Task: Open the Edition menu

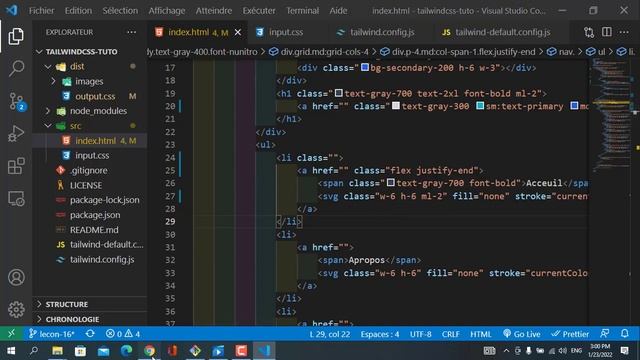Action: (78, 11)
